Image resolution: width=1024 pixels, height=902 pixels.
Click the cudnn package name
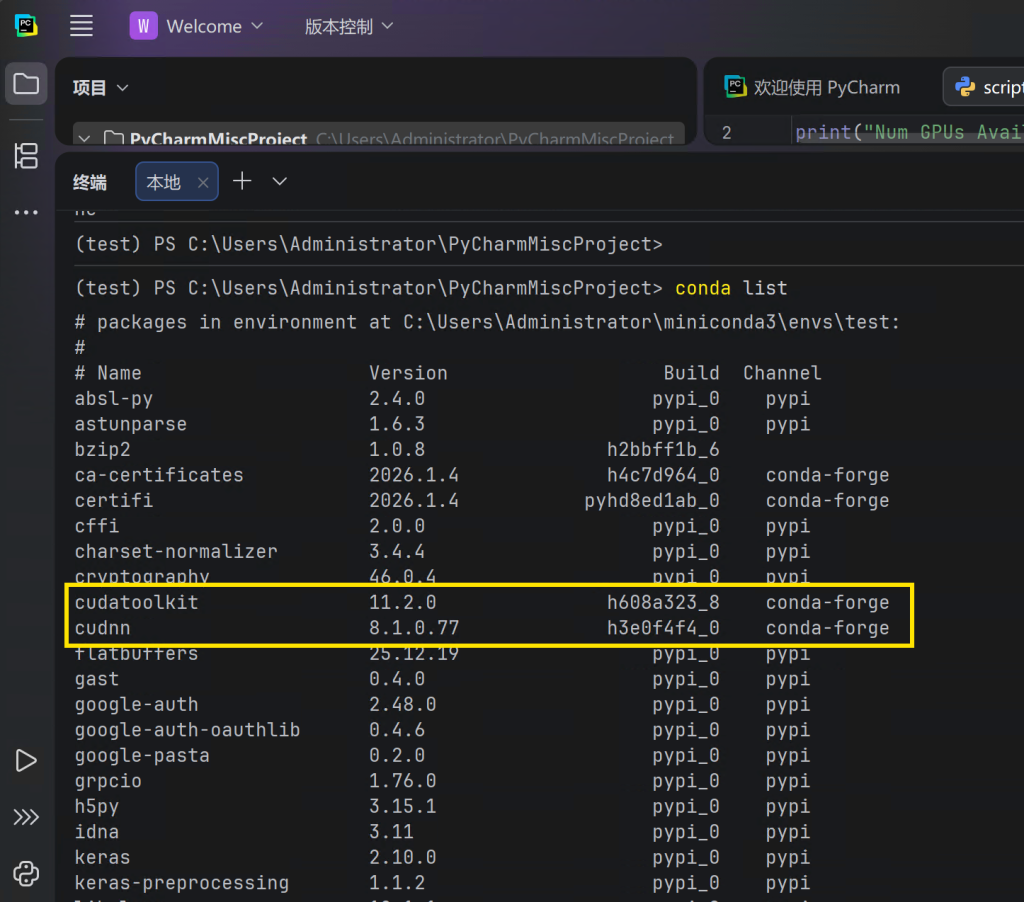pyautogui.click(x=103, y=628)
